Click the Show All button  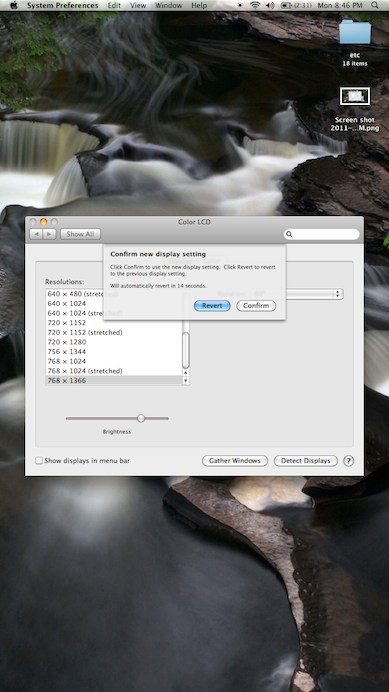click(x=80, y=234)
